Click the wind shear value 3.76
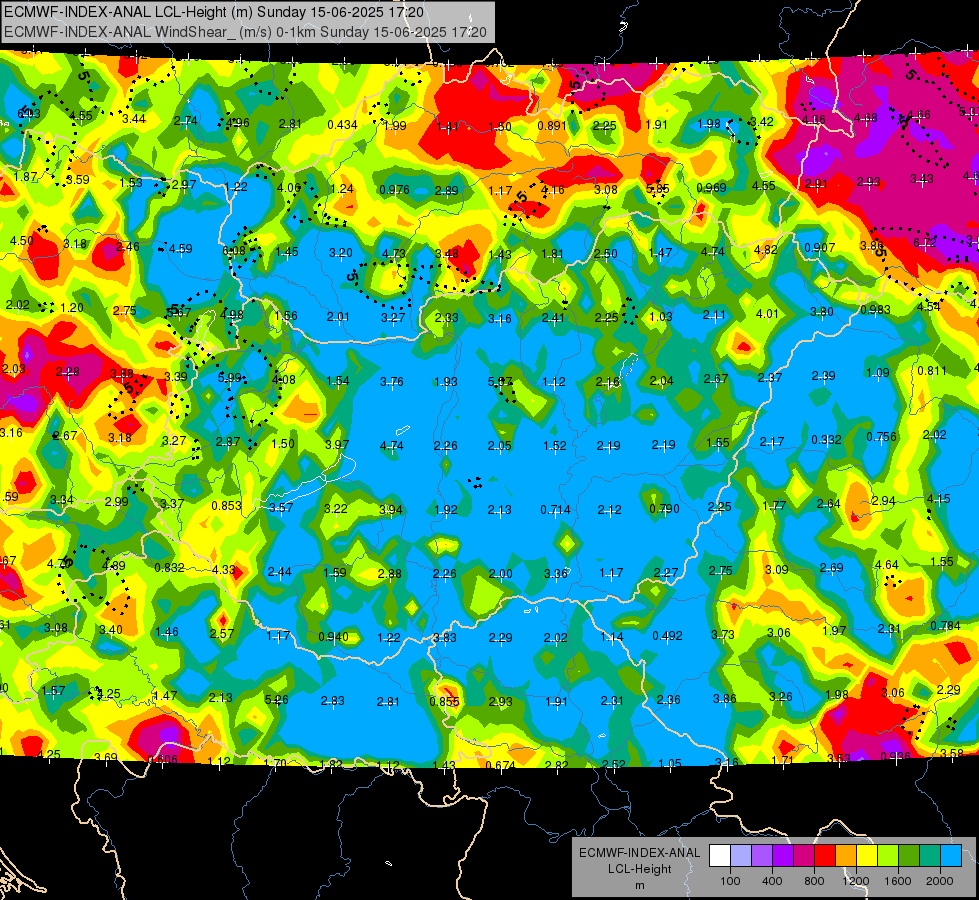 391,381
